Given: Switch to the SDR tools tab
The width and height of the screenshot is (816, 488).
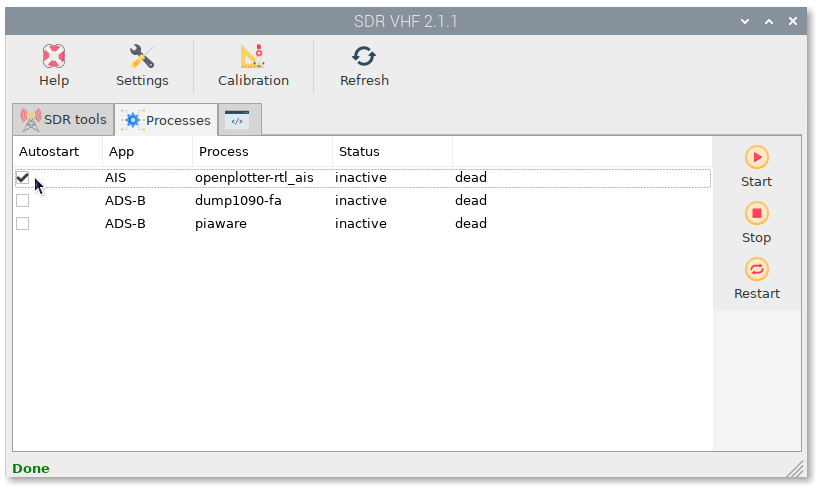Looking at the screenshot, I should 63,120.
